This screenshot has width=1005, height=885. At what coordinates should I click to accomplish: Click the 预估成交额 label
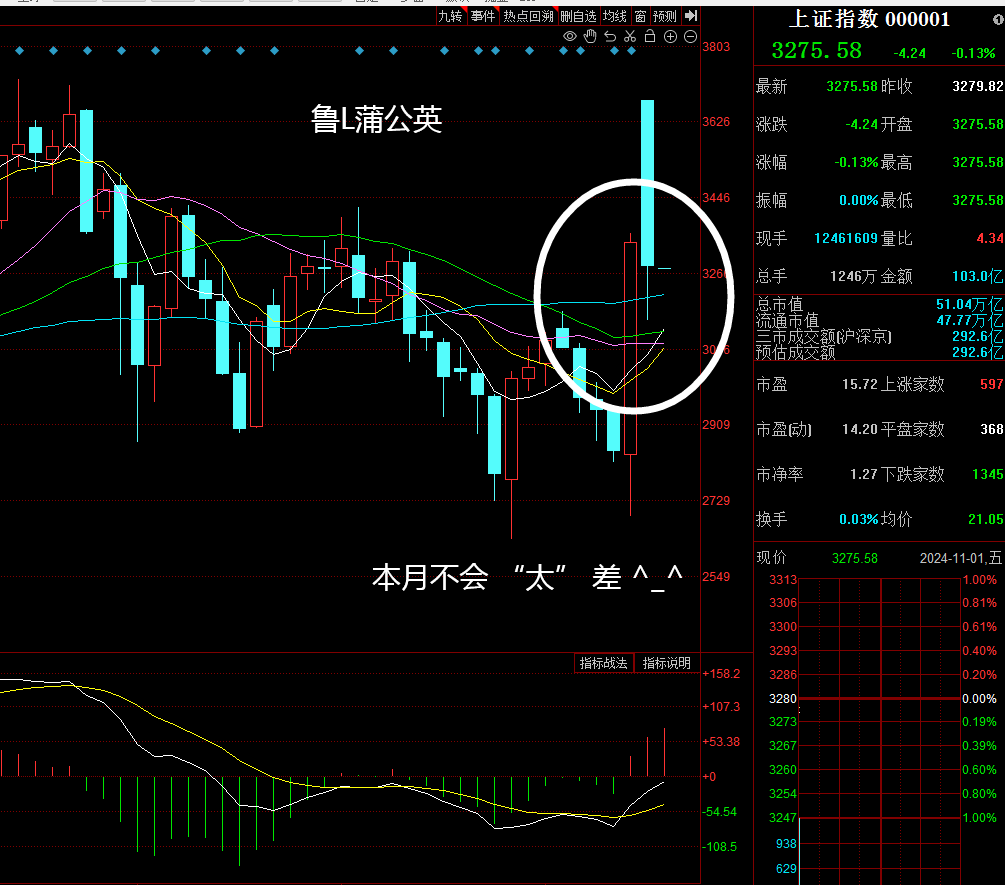coord(795,352)
